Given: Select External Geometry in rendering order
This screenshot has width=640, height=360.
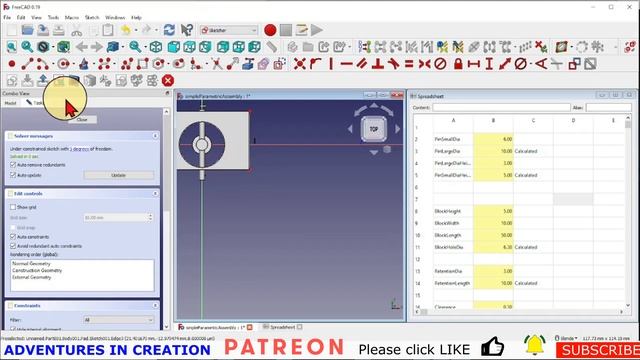Looking at the screenshot, I should (32, 277).
